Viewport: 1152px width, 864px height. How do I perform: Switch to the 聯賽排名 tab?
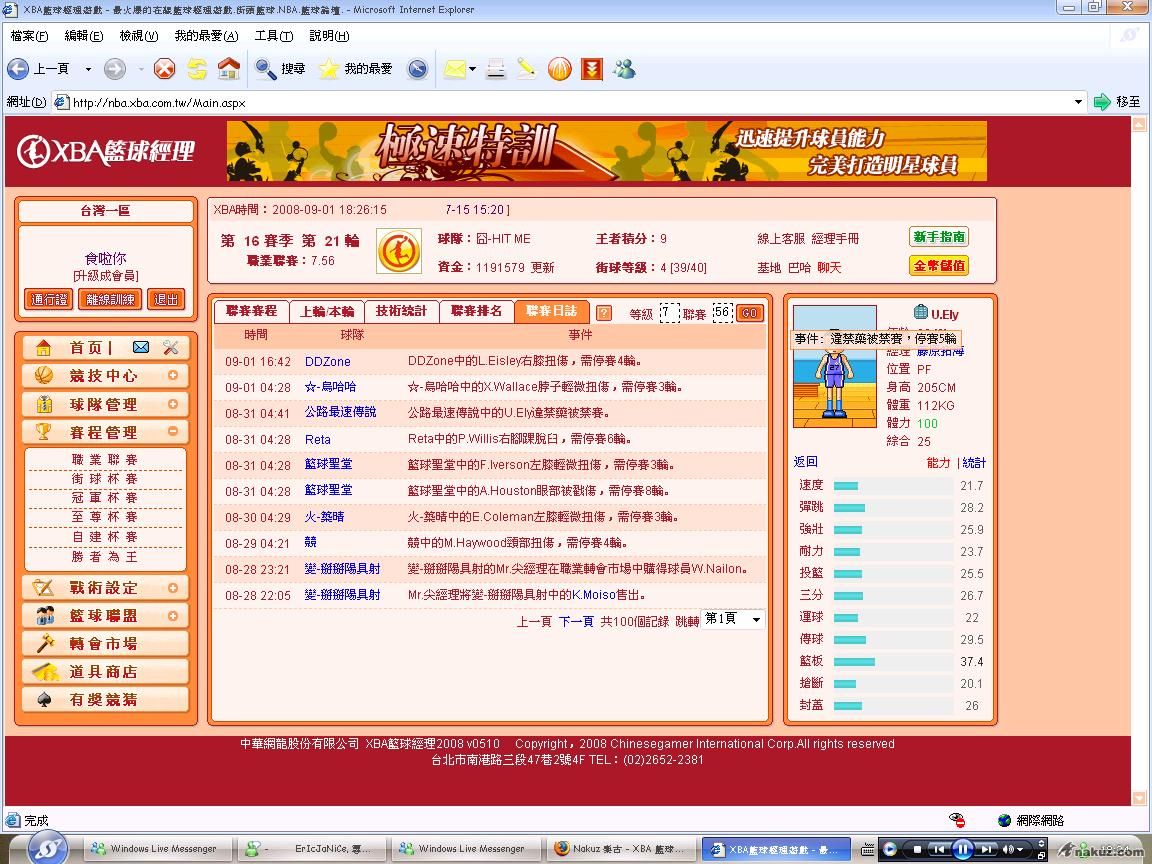click(x=476, y=312)
